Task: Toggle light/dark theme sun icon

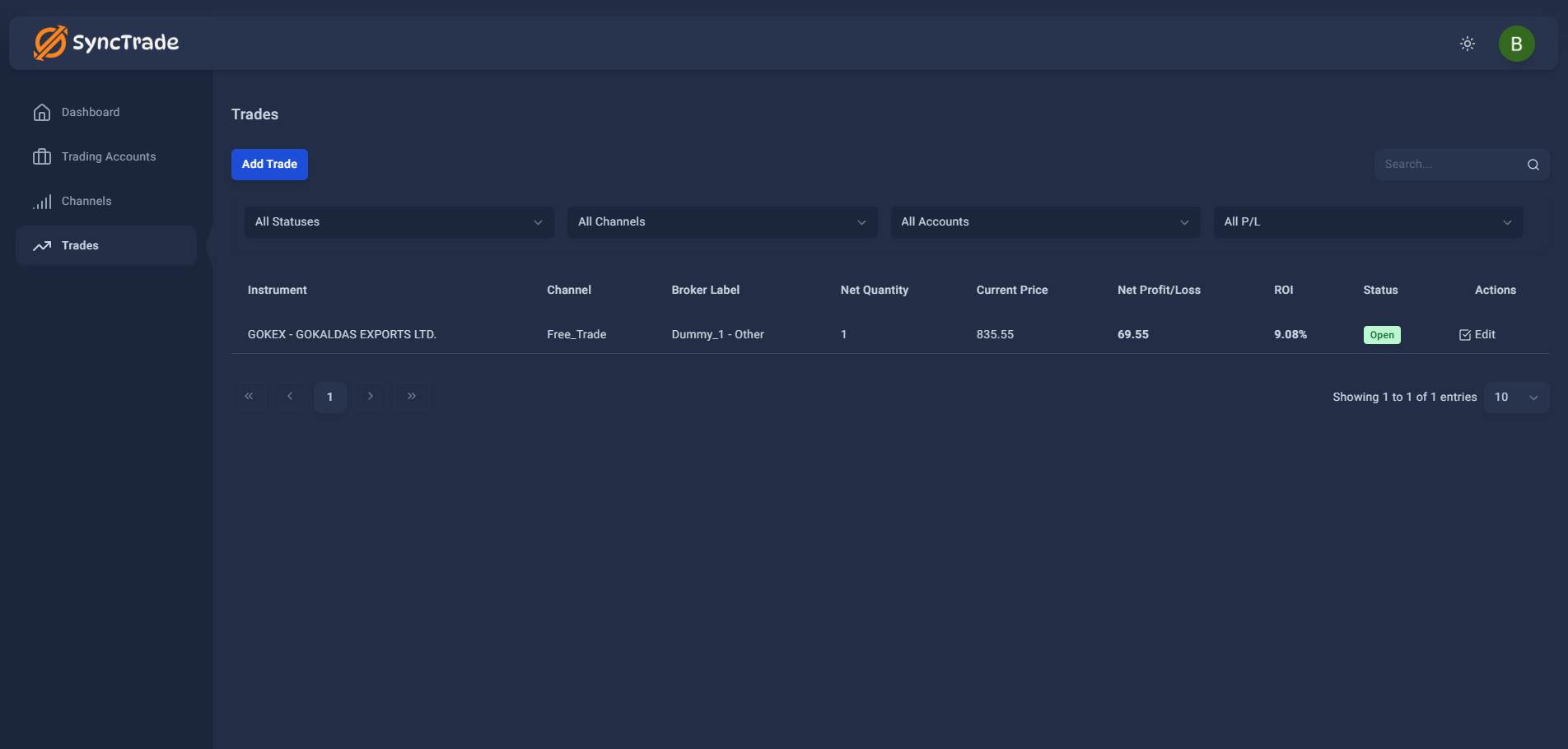Action: 1467,44
